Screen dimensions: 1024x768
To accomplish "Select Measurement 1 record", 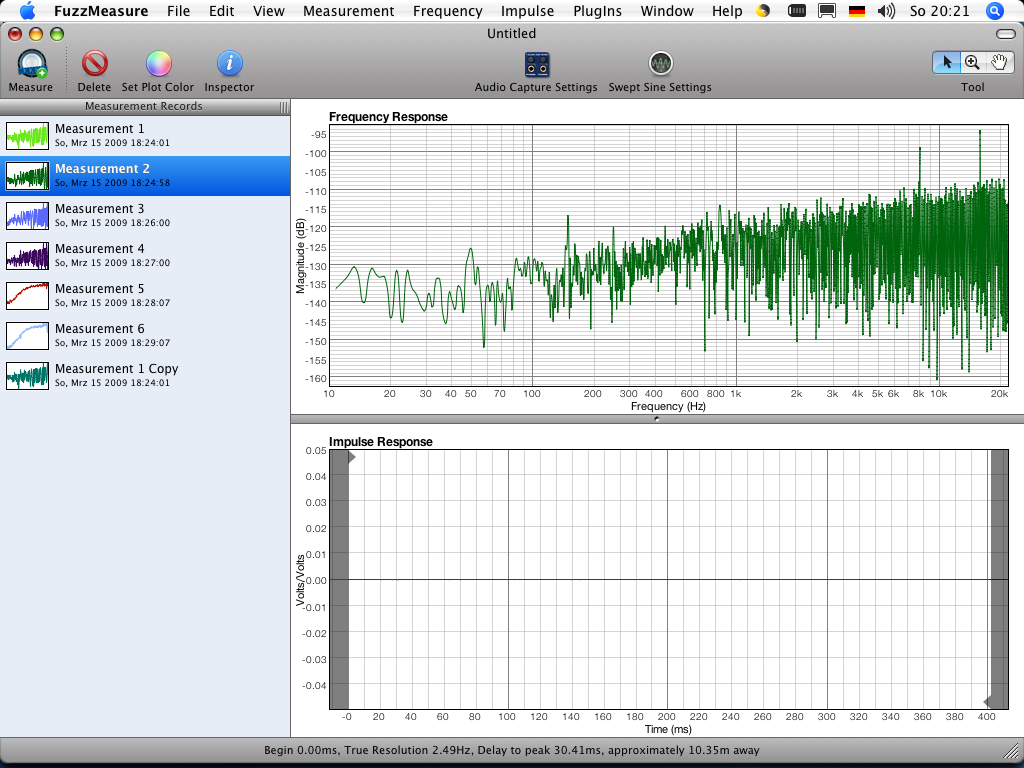I will 145,136.
